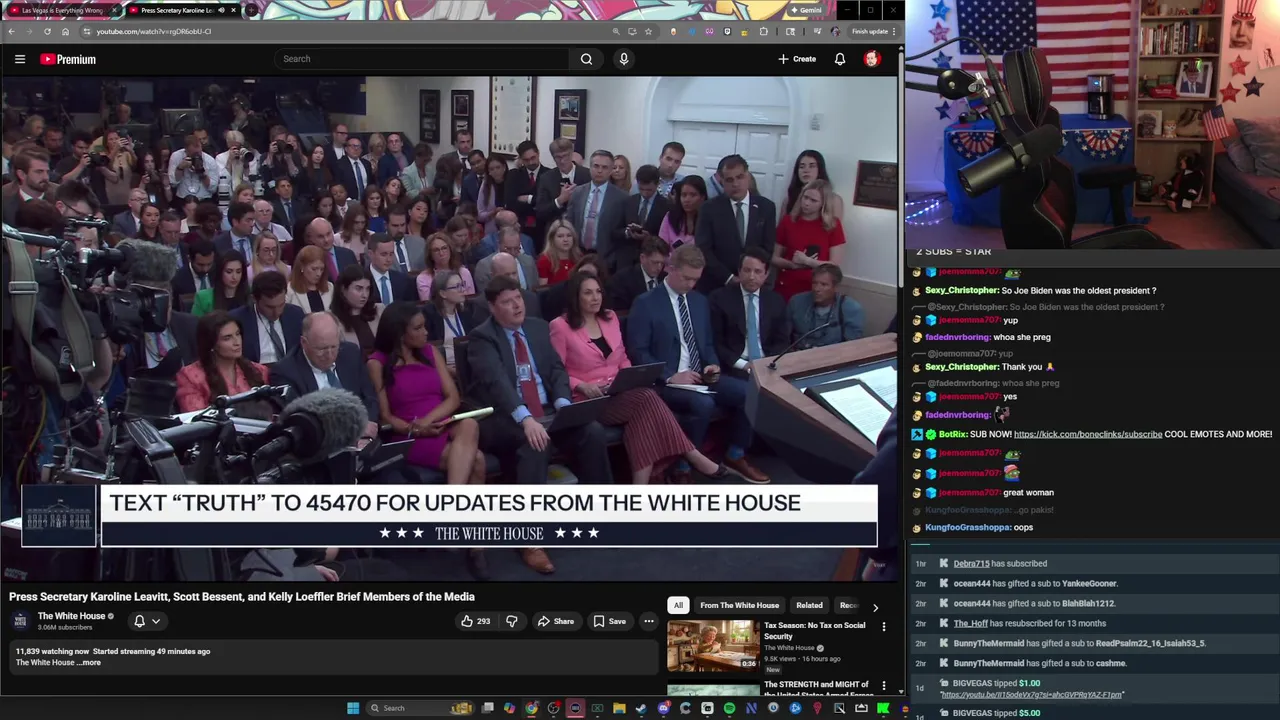Click the YouTube search magnifier button

(586, 59)
